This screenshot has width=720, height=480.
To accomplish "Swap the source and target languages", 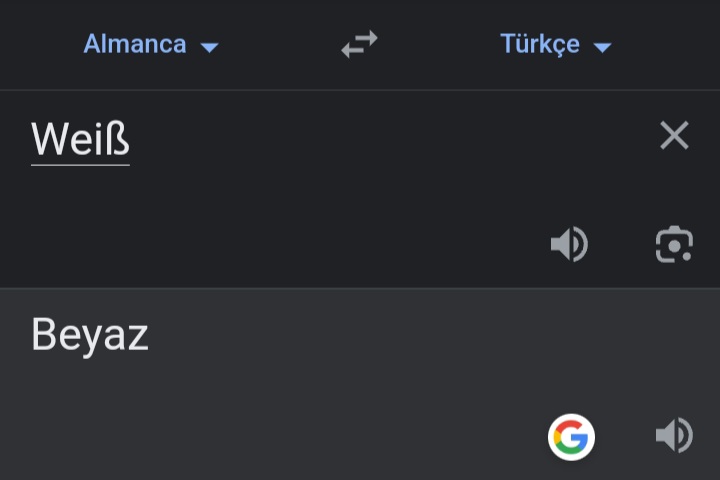I will (x=359, y=44).
